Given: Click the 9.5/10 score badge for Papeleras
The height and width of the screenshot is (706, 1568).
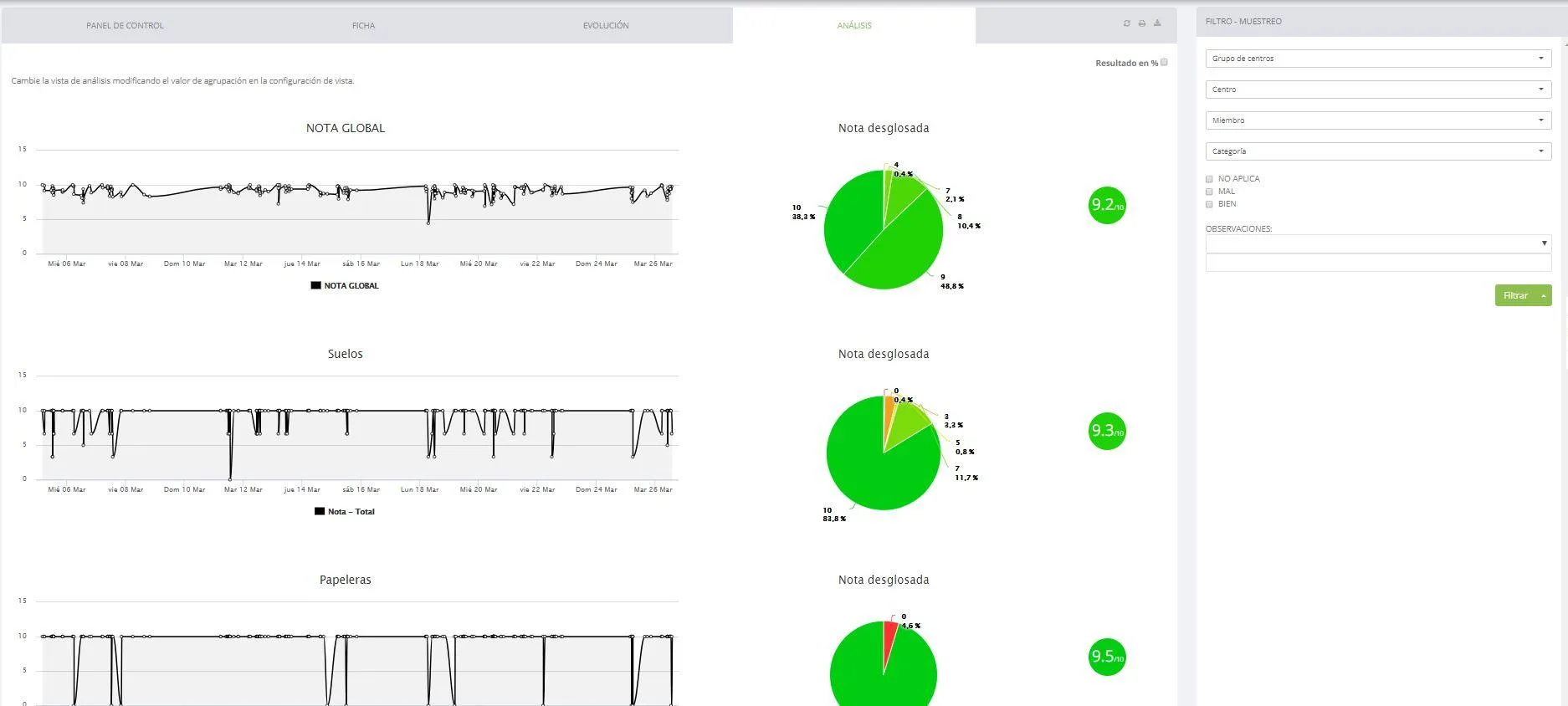Looking at the screenshot, I should (x=1107, y=657).
